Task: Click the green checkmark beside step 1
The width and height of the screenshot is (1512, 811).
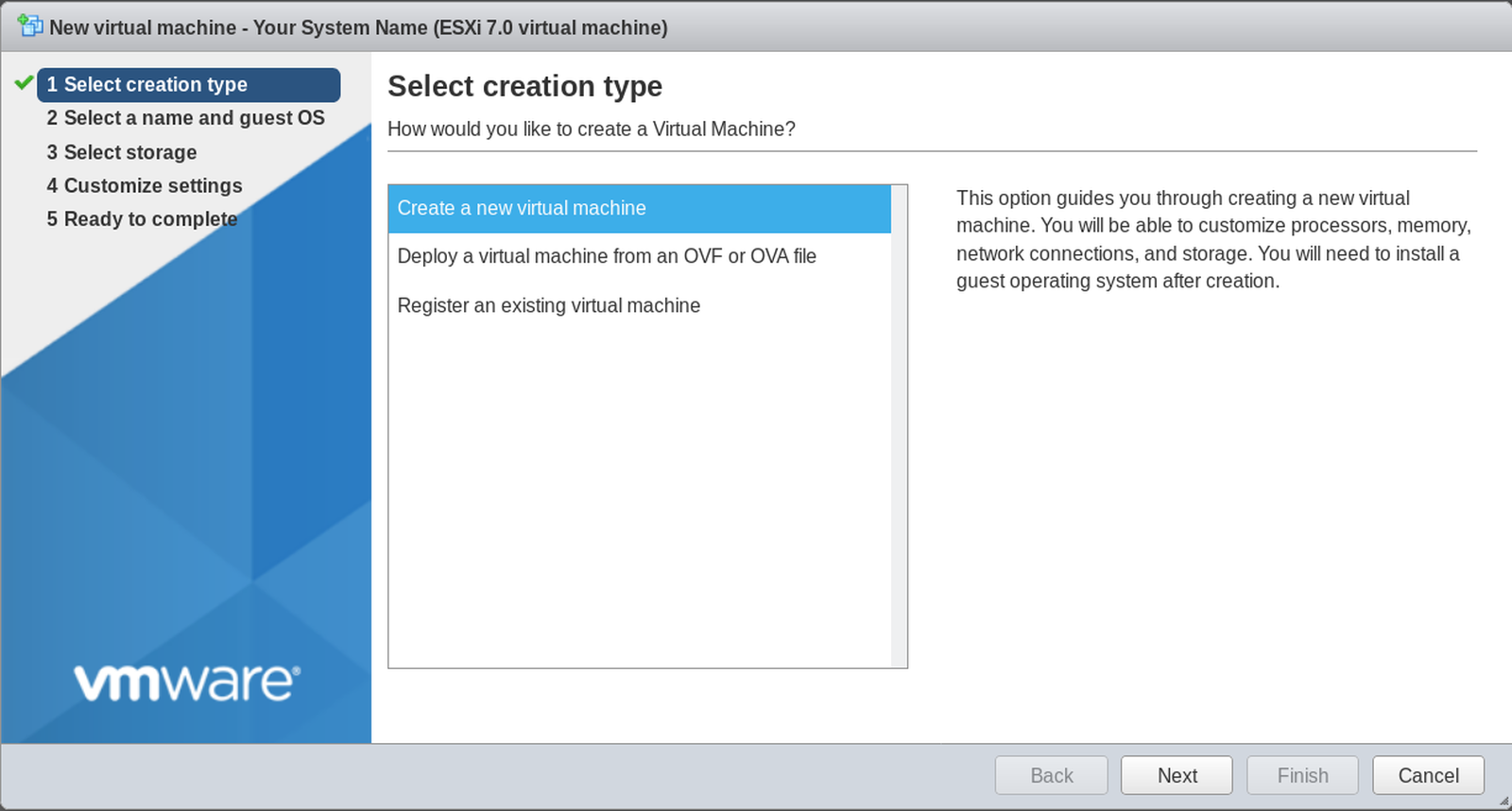Action: click(x=25, y=83)
